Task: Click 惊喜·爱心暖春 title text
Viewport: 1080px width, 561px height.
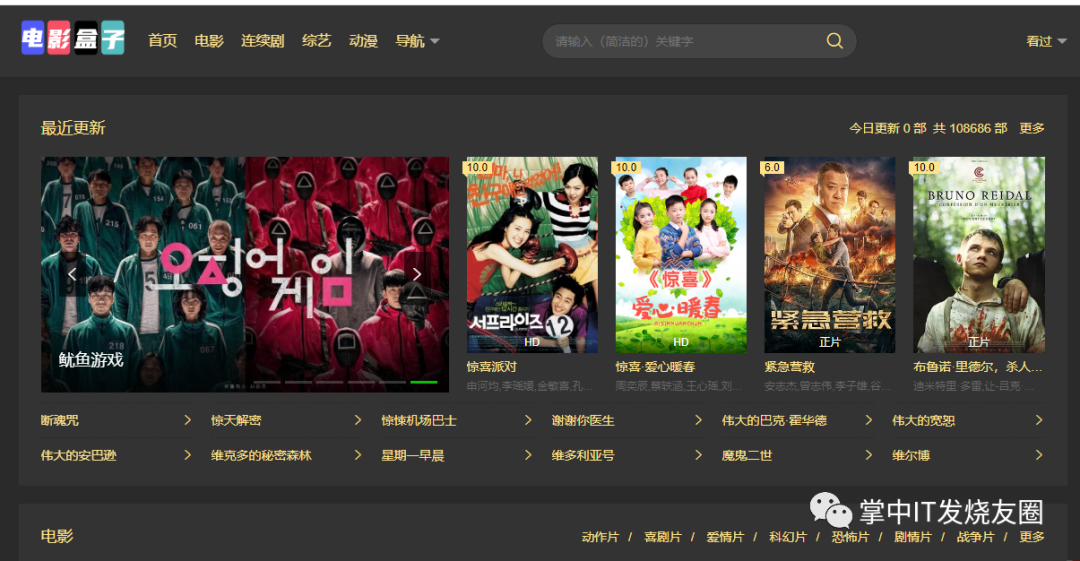Action: coord(655,367)
